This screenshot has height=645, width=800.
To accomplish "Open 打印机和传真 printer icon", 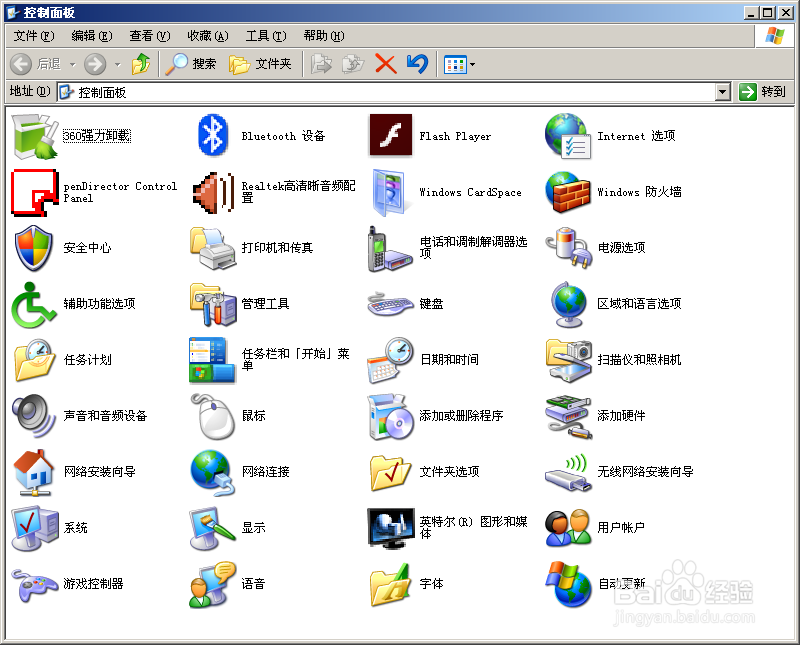I will 213,249.
